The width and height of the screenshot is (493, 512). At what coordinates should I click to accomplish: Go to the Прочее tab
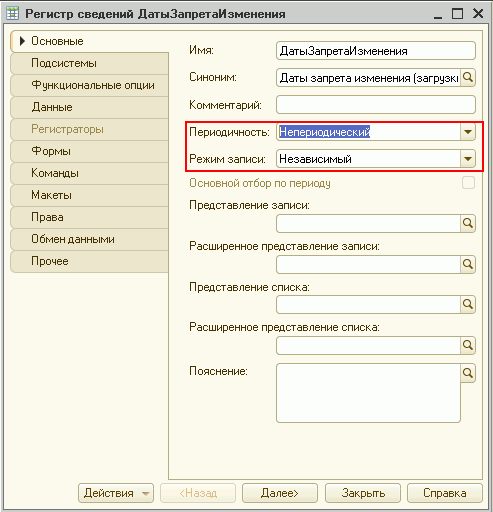(x=89, y=261)
